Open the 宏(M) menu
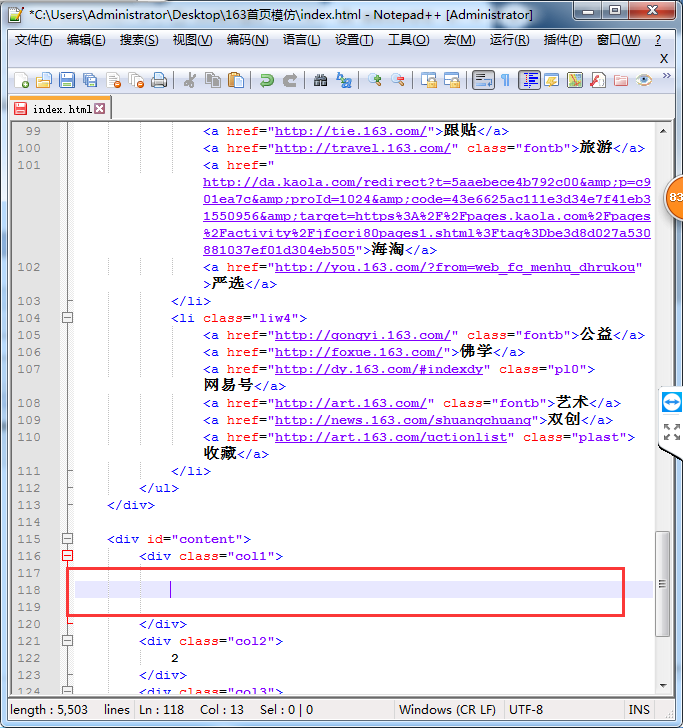The width and height of the screenshot is (683, 728). coord(459,40)
